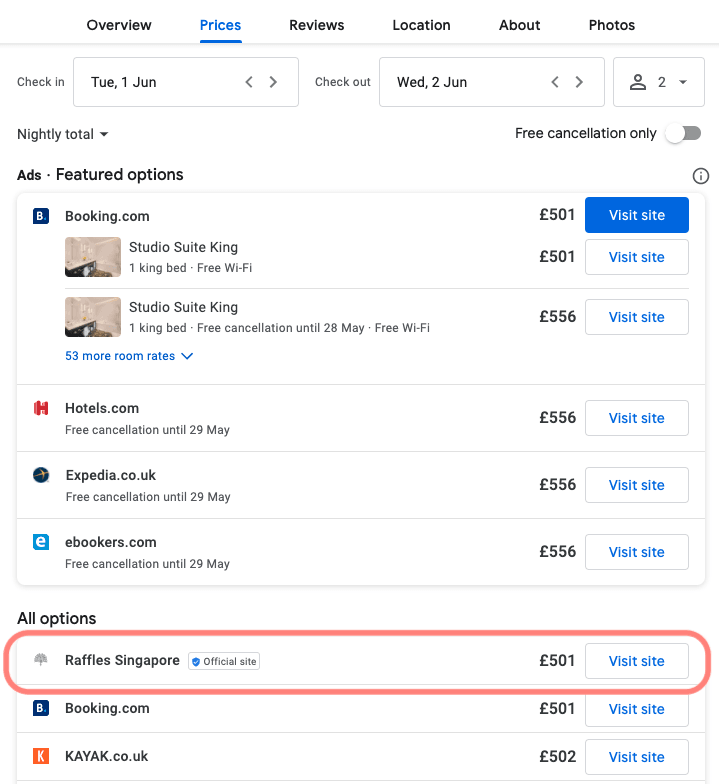Click the blue Booking.com Visit site button
The width and height of the screenshot is (719, 784).
tap(636, 215)
